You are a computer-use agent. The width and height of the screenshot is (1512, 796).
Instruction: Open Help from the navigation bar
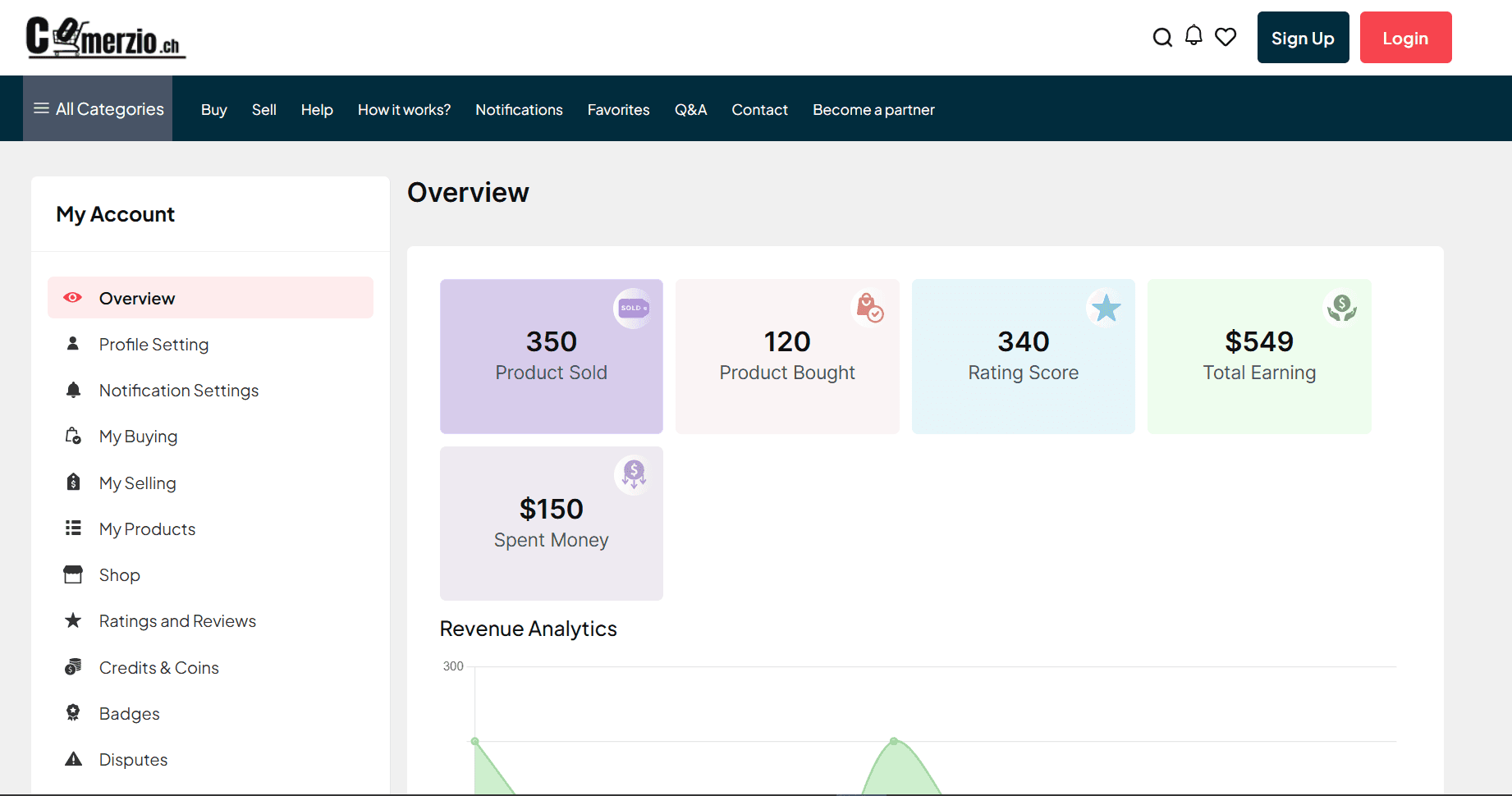[x=317, y=109]
